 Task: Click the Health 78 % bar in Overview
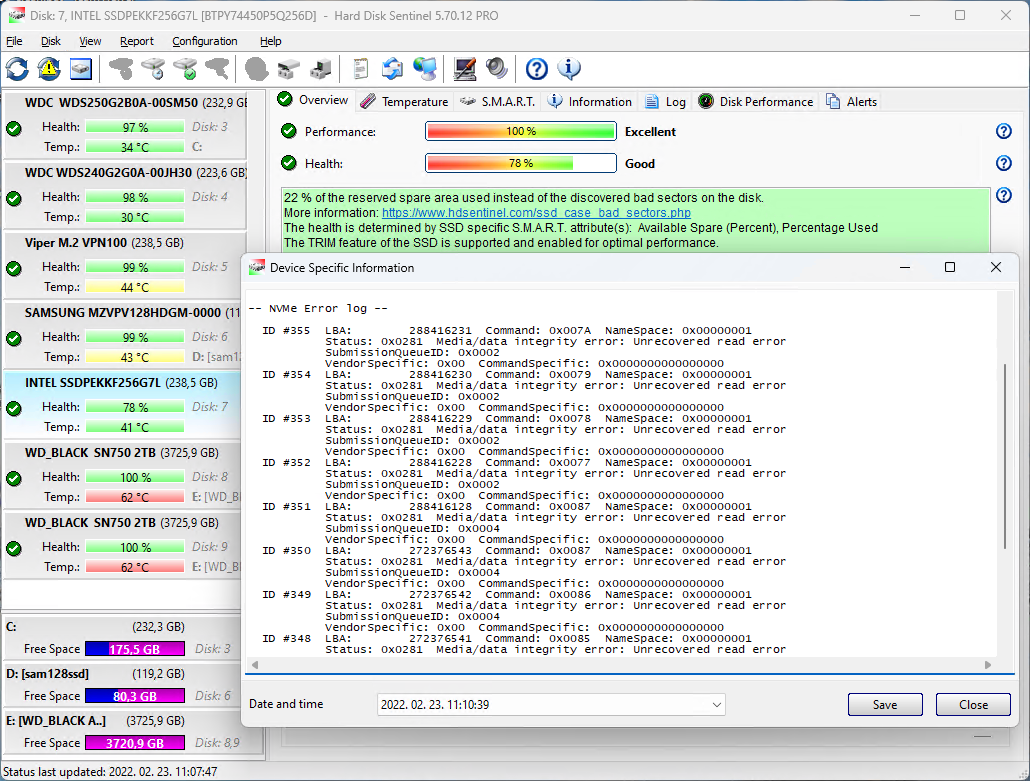(x=521, y=163)
